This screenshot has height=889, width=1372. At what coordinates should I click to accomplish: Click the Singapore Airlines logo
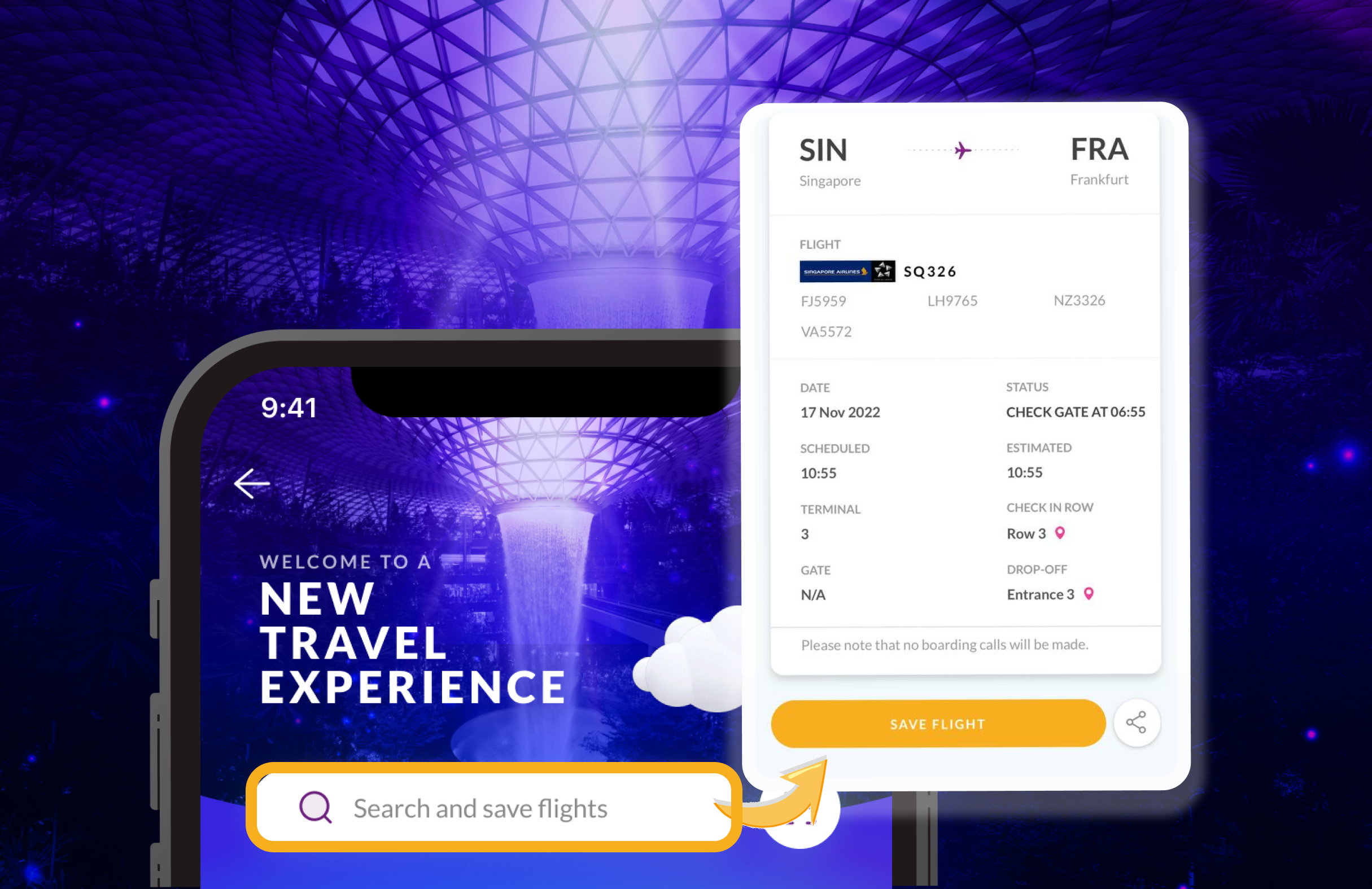(847, 271)
